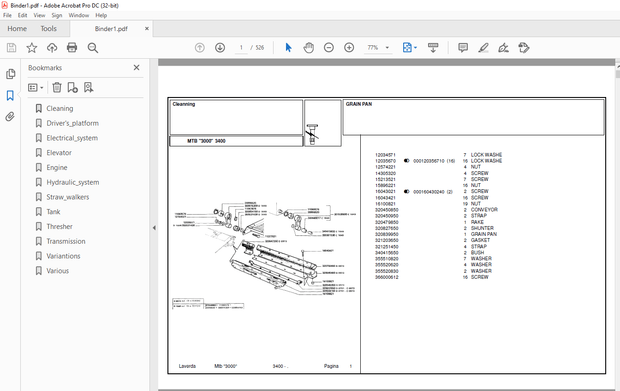Image resolution: width=620 pixels, height=391 pixels.
Task: Select the highlight text pen tool
Action: [483, 48]
